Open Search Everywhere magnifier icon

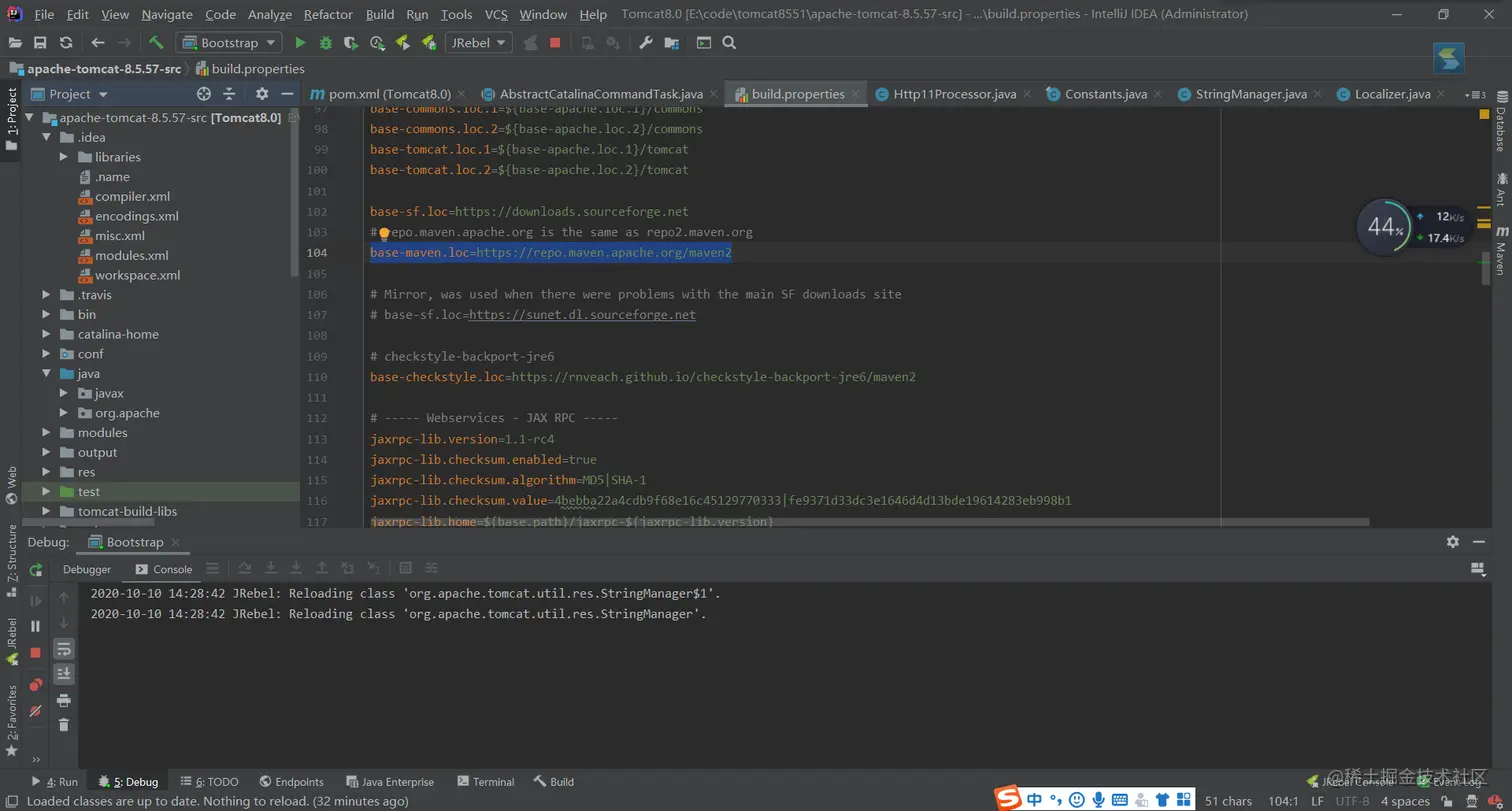pos(729,43)
